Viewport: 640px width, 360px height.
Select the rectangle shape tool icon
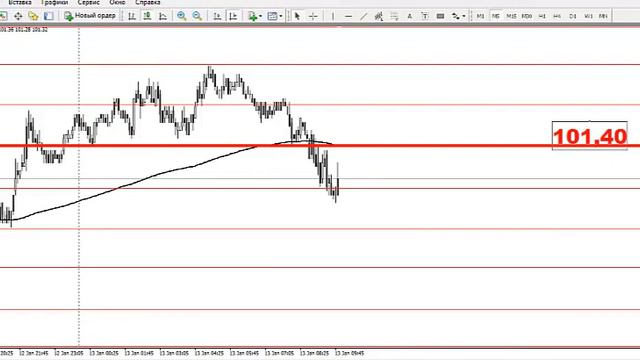point(440,16)
